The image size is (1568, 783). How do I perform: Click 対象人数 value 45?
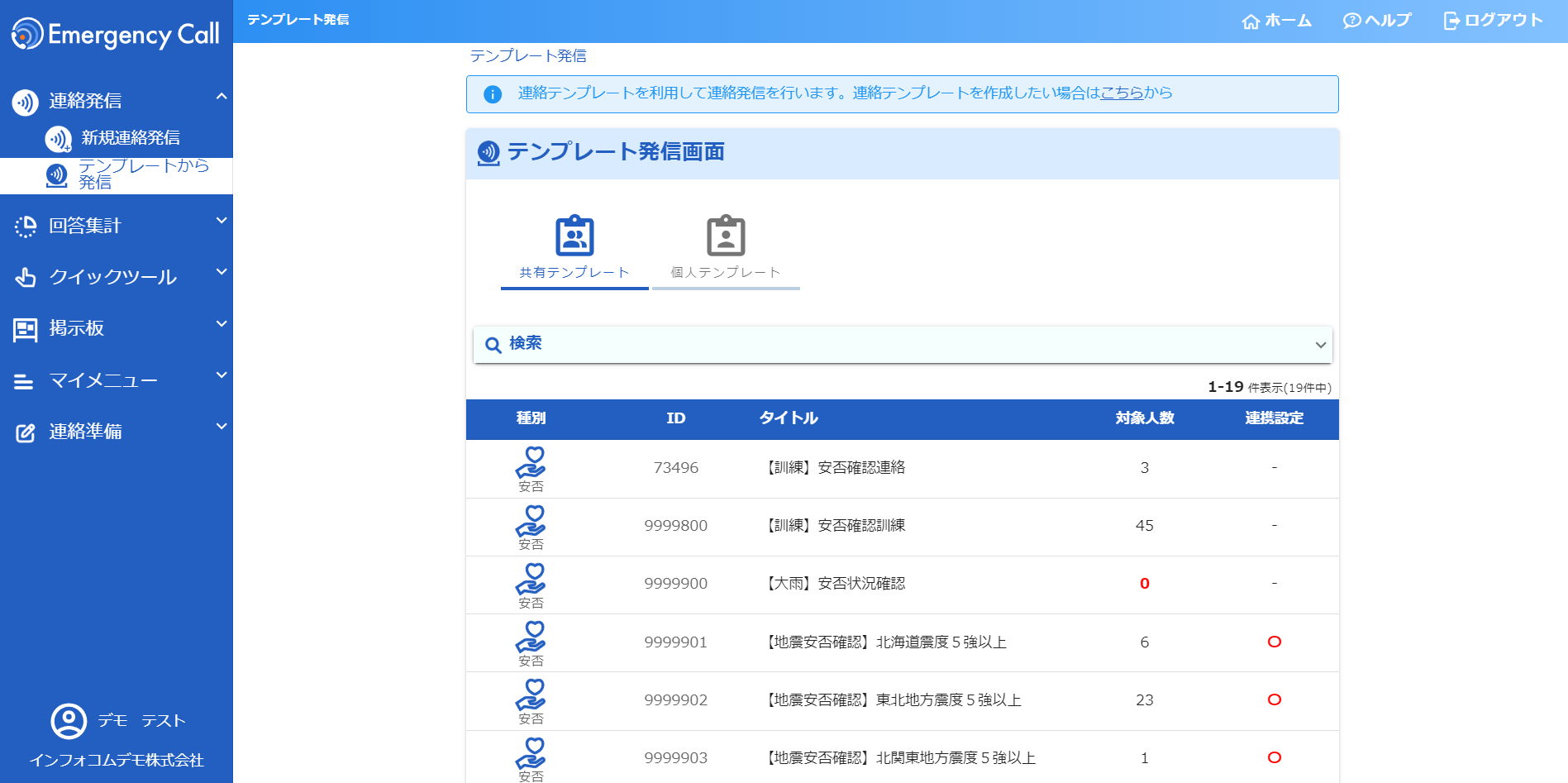(x=1145, y=526)
